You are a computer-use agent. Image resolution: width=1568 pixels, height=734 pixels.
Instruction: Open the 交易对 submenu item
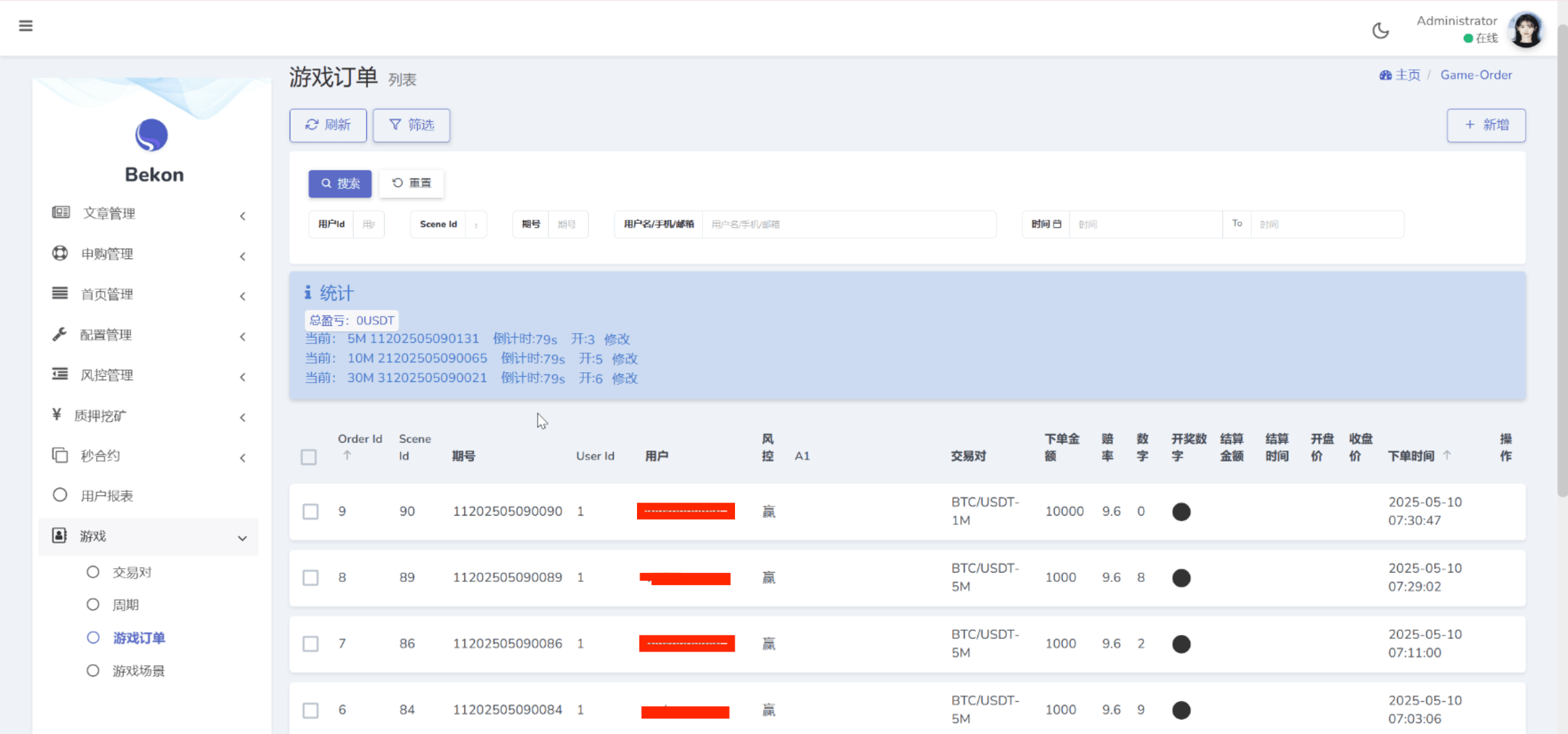click(x=132, y=572)
